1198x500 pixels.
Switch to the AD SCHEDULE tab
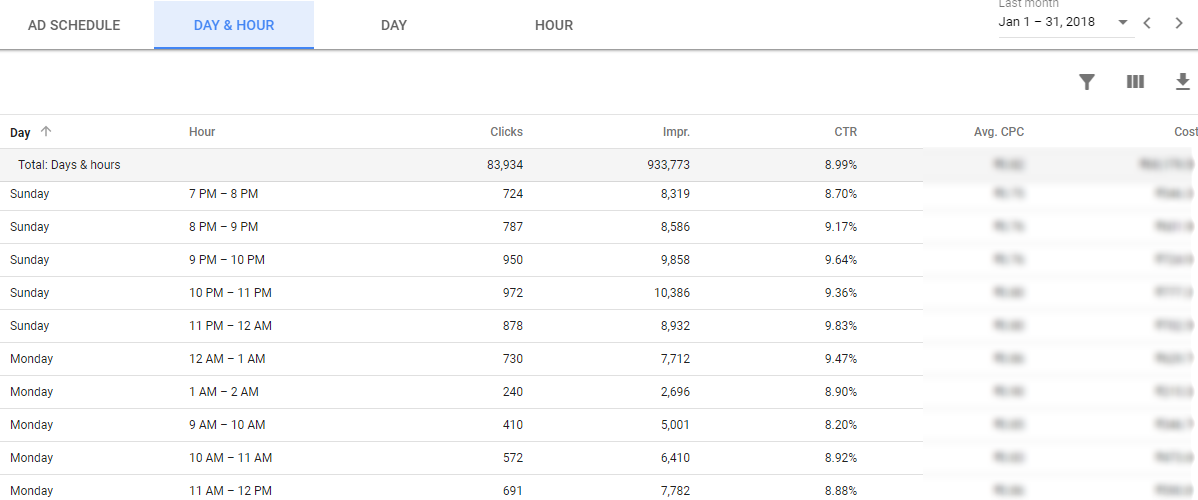click(x=74, y=25)
